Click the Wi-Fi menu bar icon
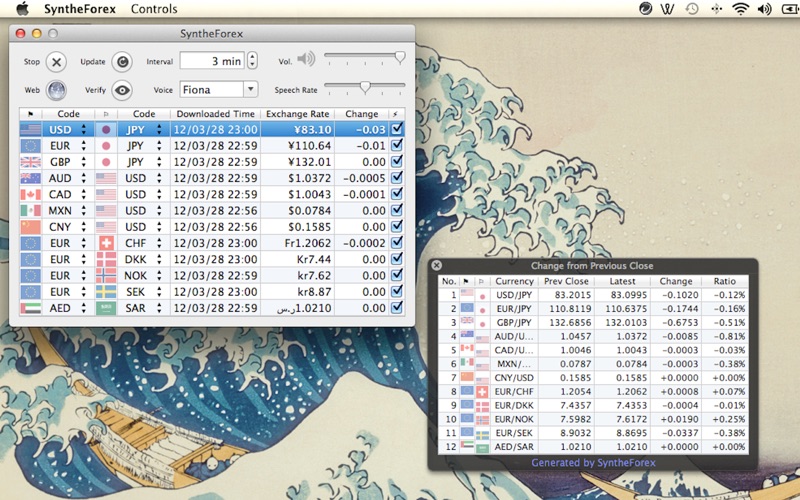The width and height of the screenshot is (800, 500). 740,9
